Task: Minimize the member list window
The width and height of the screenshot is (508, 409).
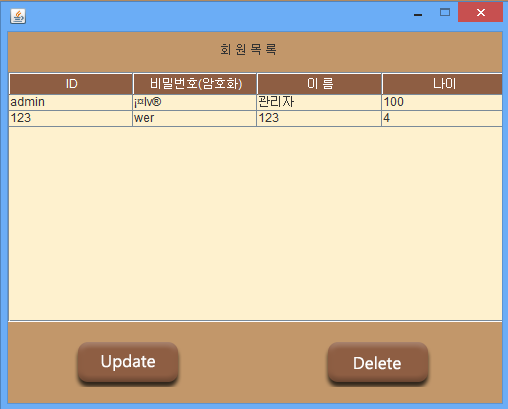Action: 418,14
